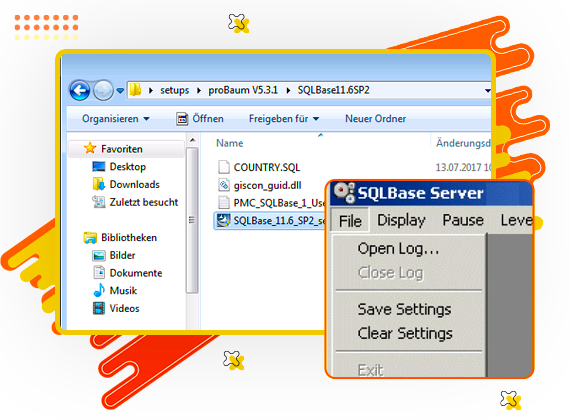Viewport: 570px width, 420px height.
Task: Click the Bilder library icon
Action: click(x=99, y=256)
